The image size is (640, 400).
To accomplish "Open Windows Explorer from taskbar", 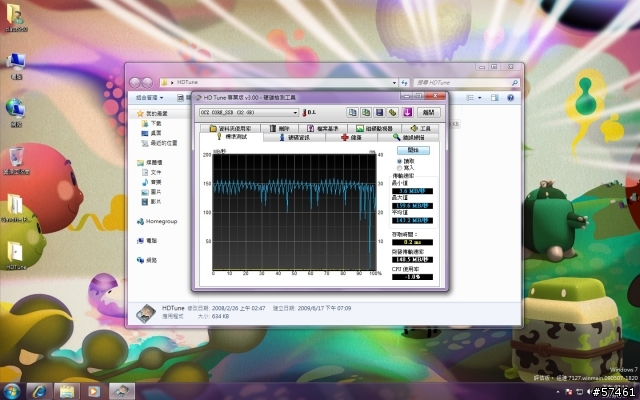I will 67,391.
